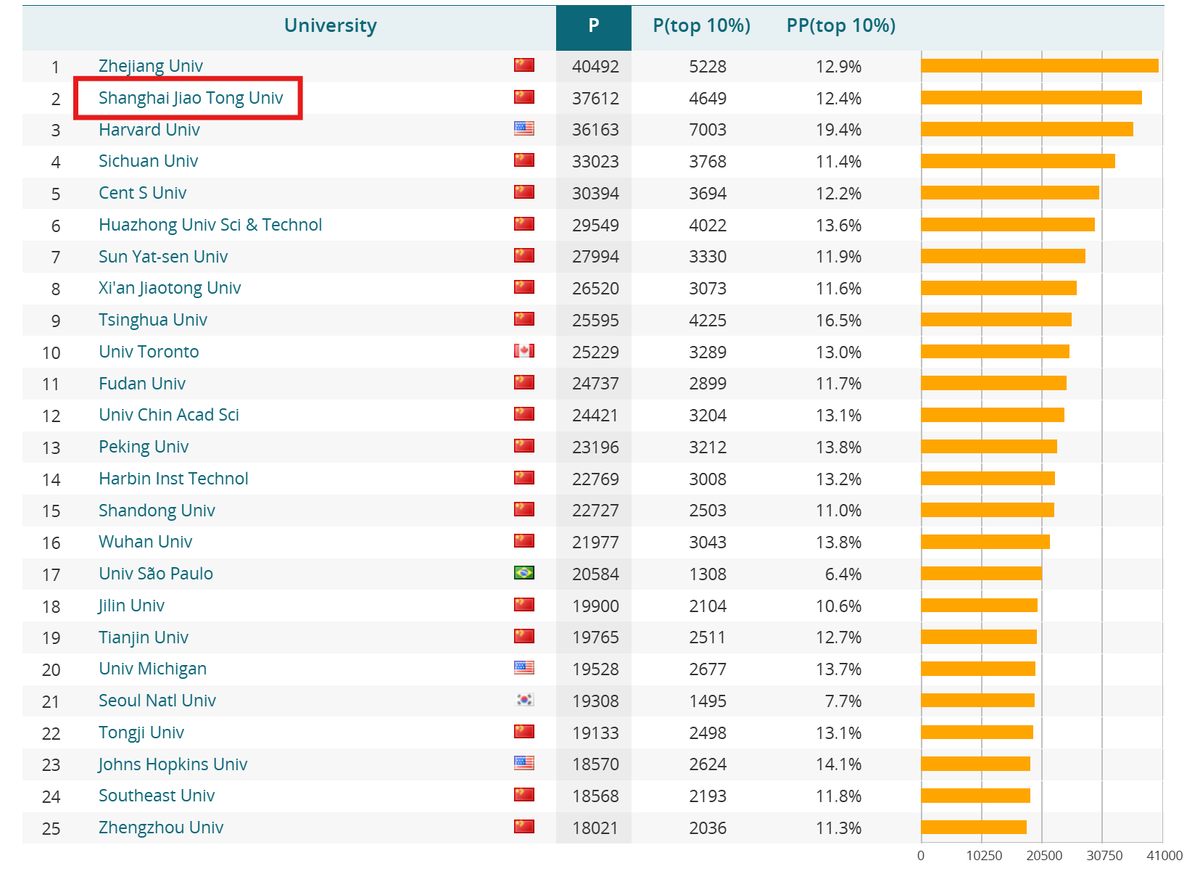Click the China flag beside Peking Univ
The height and width of the screenshot is (879, 1200).
(524, 446)
